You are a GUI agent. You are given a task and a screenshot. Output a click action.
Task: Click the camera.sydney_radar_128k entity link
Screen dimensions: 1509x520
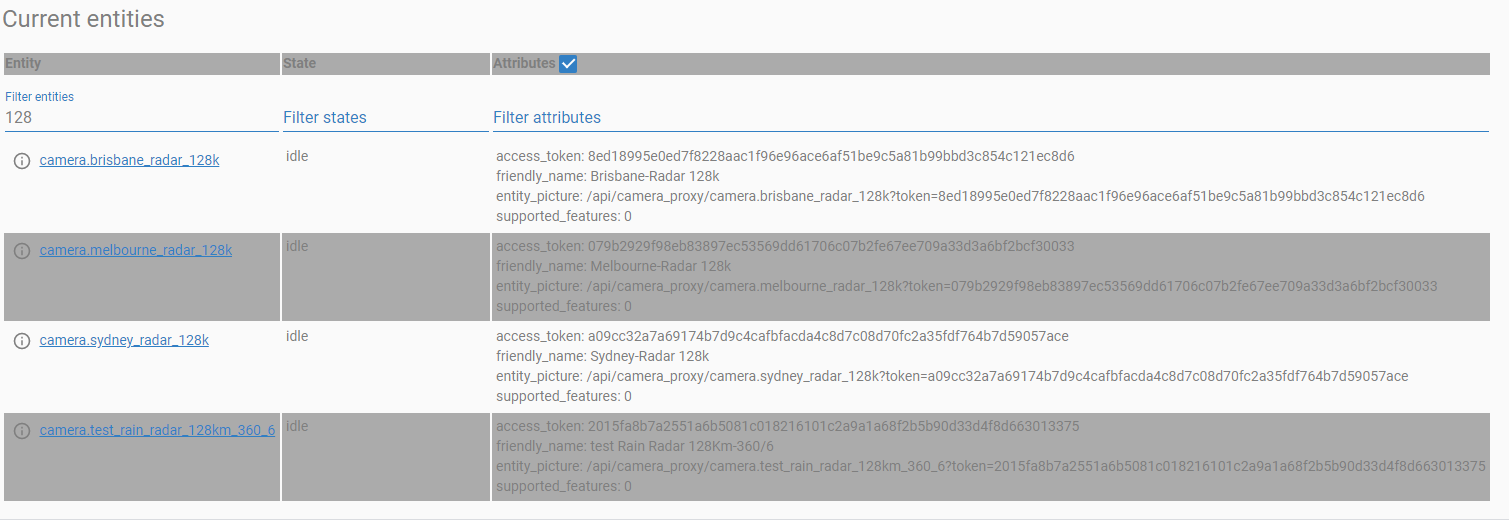pyautogui.click(x=124, y=340)
